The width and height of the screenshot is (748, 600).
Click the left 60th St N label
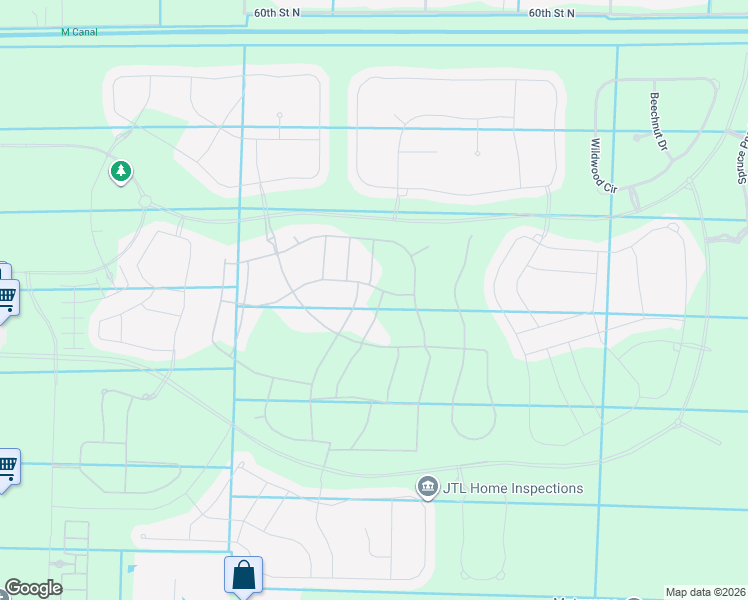coord(277,13)
